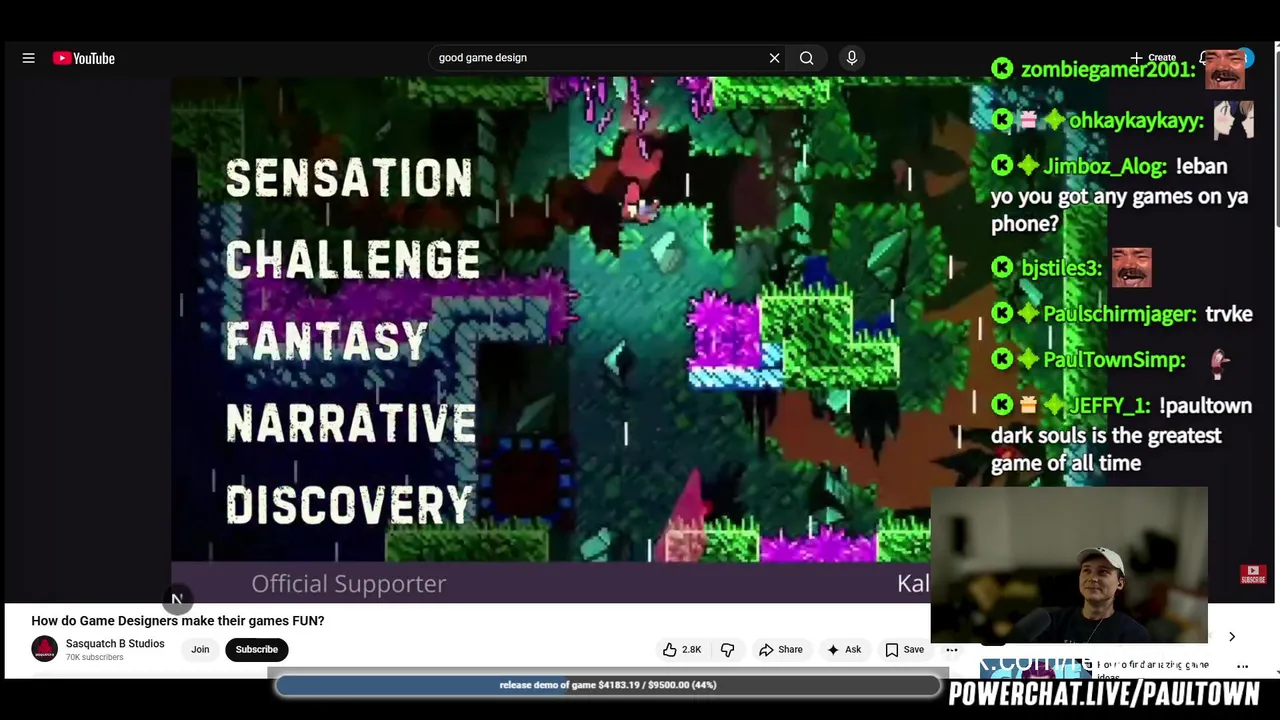Start voice search with microphone
This screenshot has width=1280, height=720.
point(852,58)
